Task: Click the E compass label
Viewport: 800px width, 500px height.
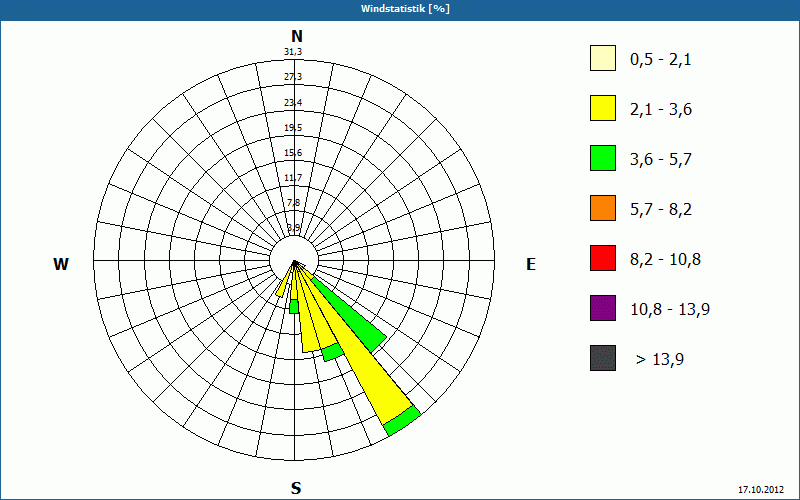Action: 531,264
